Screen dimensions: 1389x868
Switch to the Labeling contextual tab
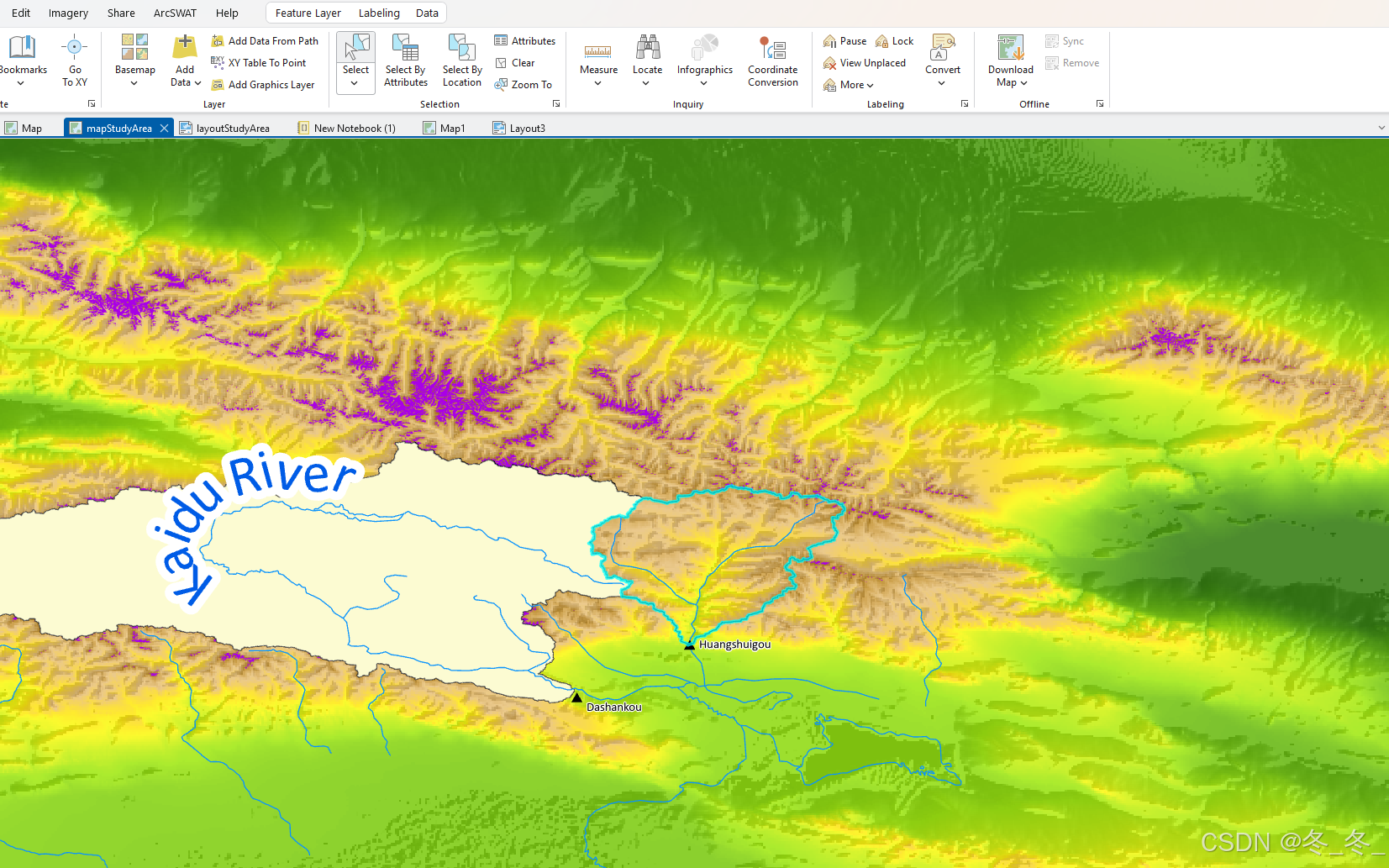point(379,13)
